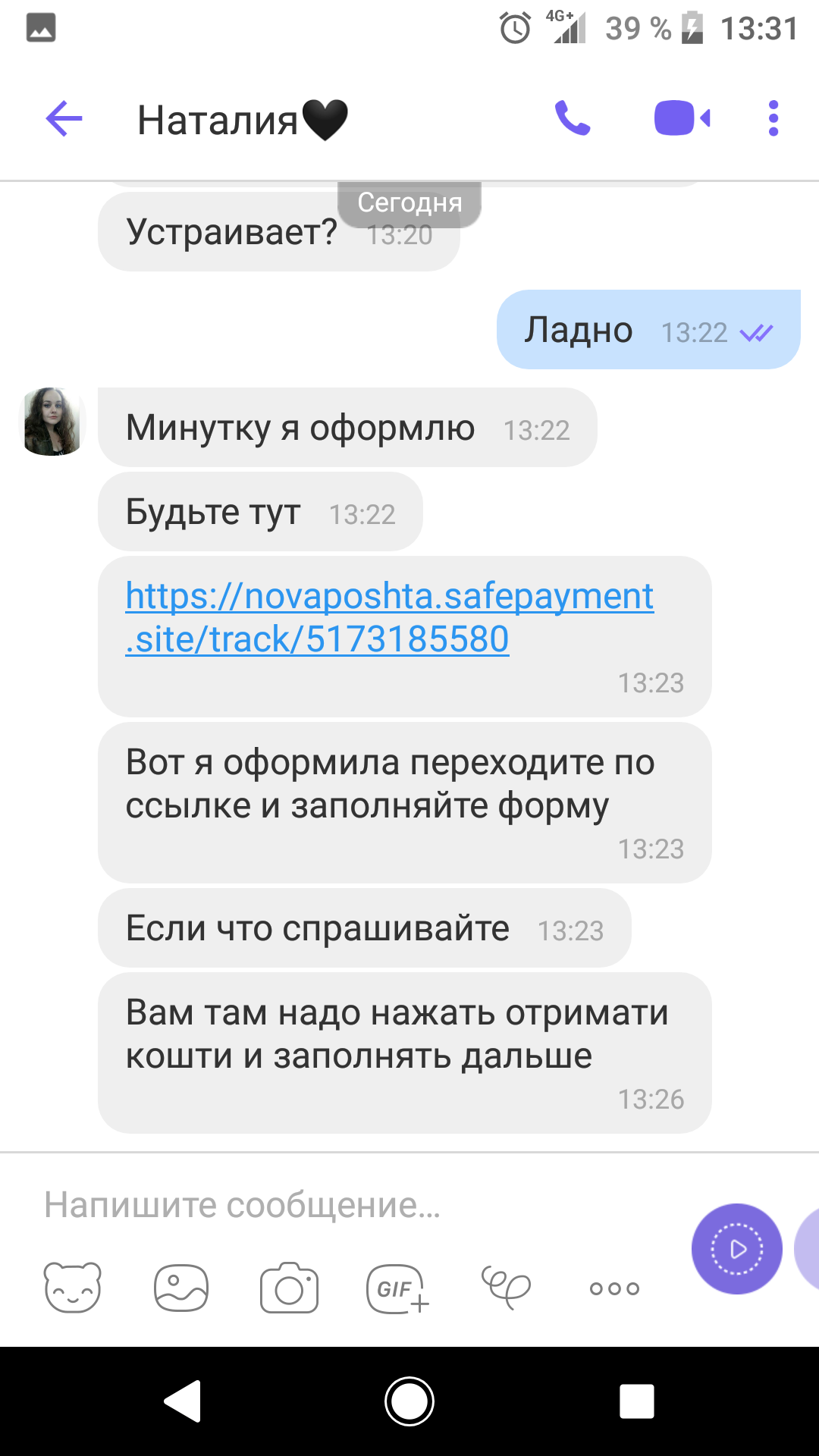Tap Android home circle button

pyautogui.click(x=409, y=1401)
